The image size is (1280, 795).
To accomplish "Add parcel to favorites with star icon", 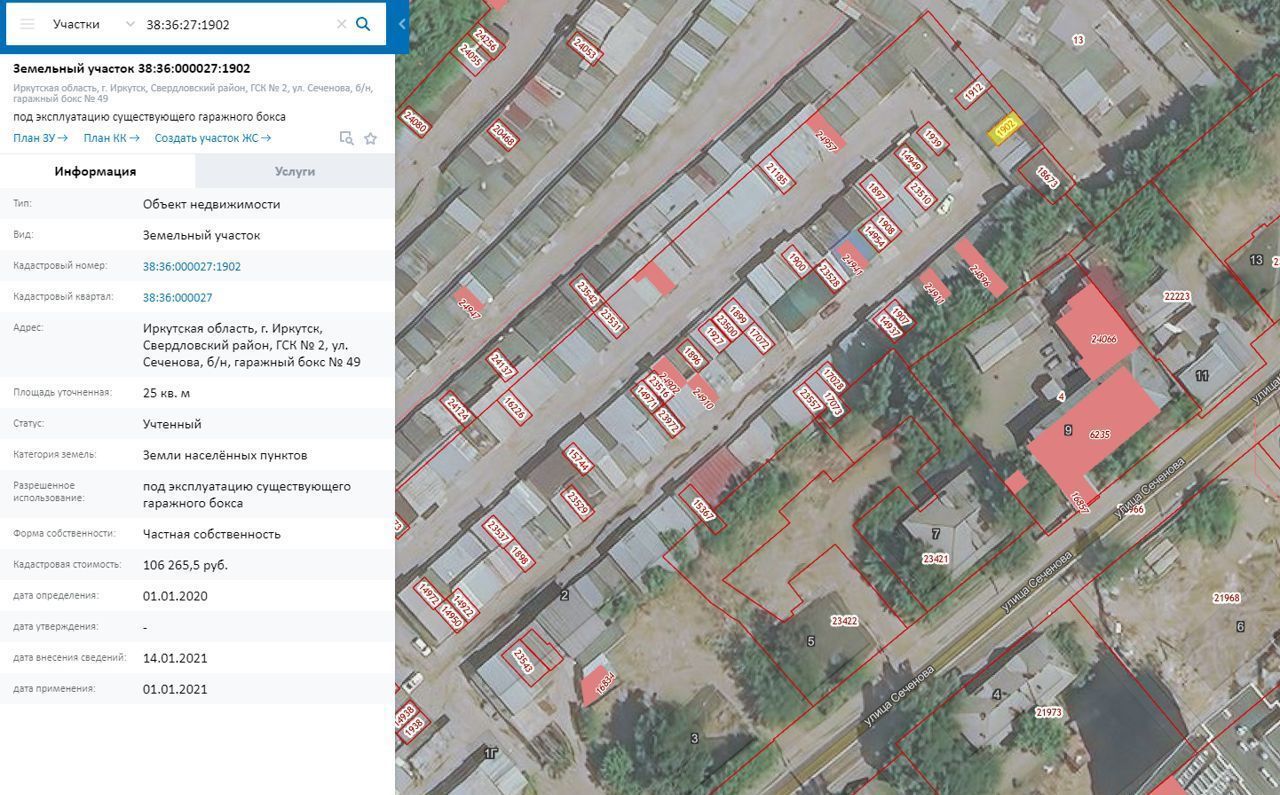I will [x=370, y=138].
